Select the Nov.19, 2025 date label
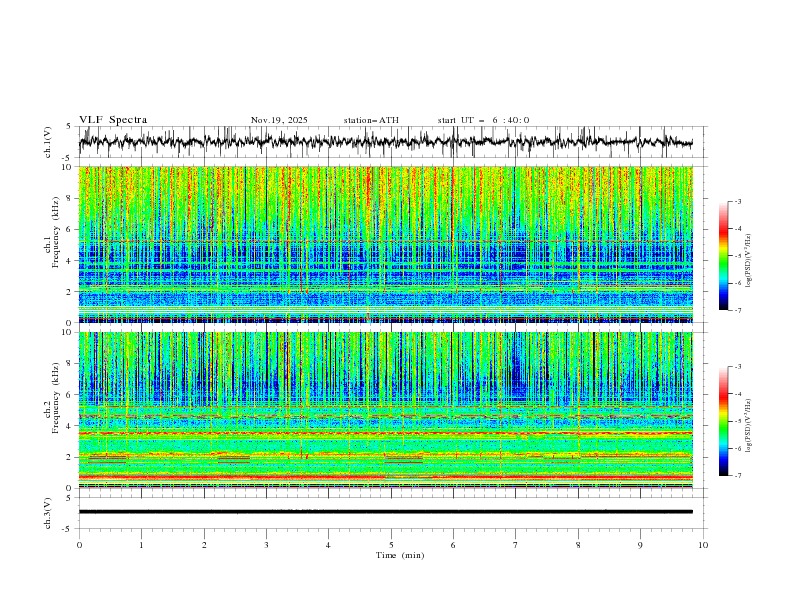792x612 pixels. [x=279, y=120]
